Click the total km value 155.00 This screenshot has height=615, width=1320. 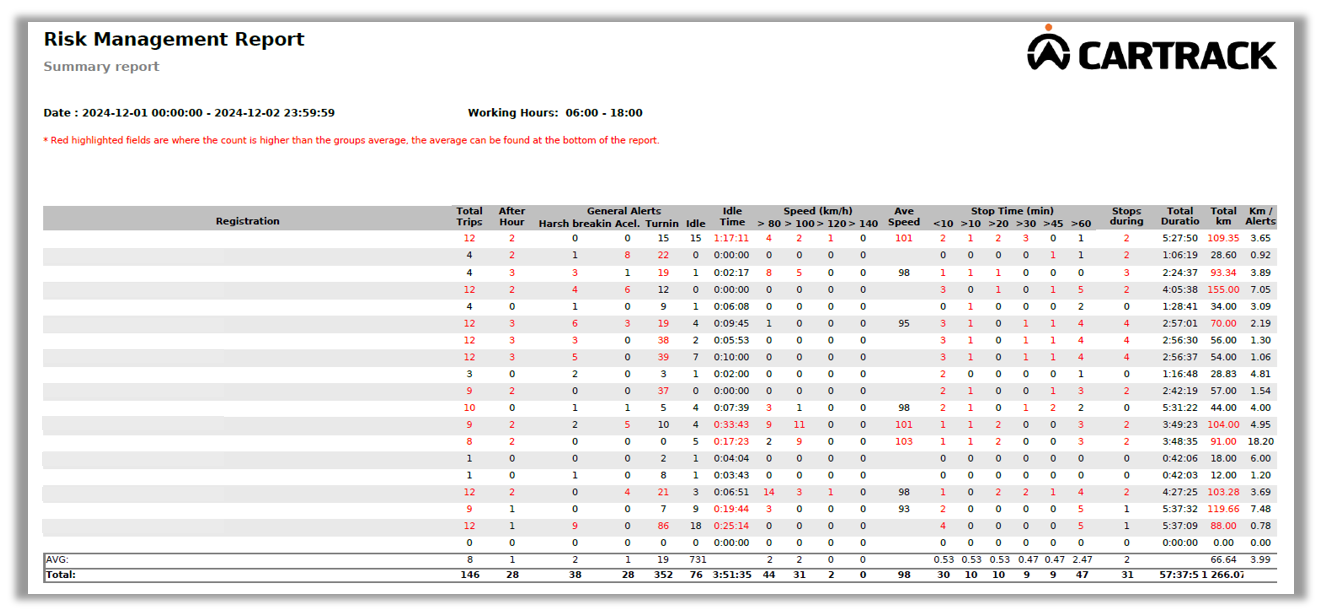click(1223, 290)
